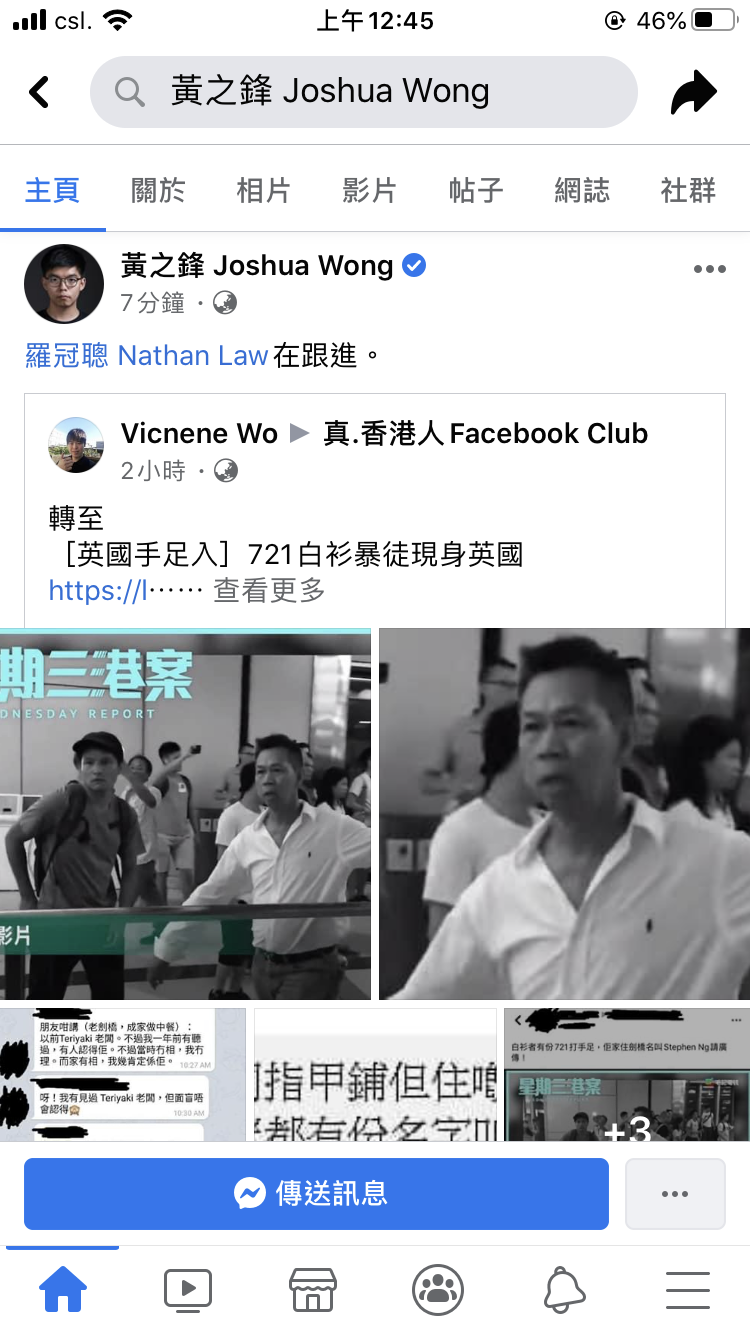This screenshot has width=750, height=1334.
Task: Switch to the 相片 tab
Action: (264, 190)
